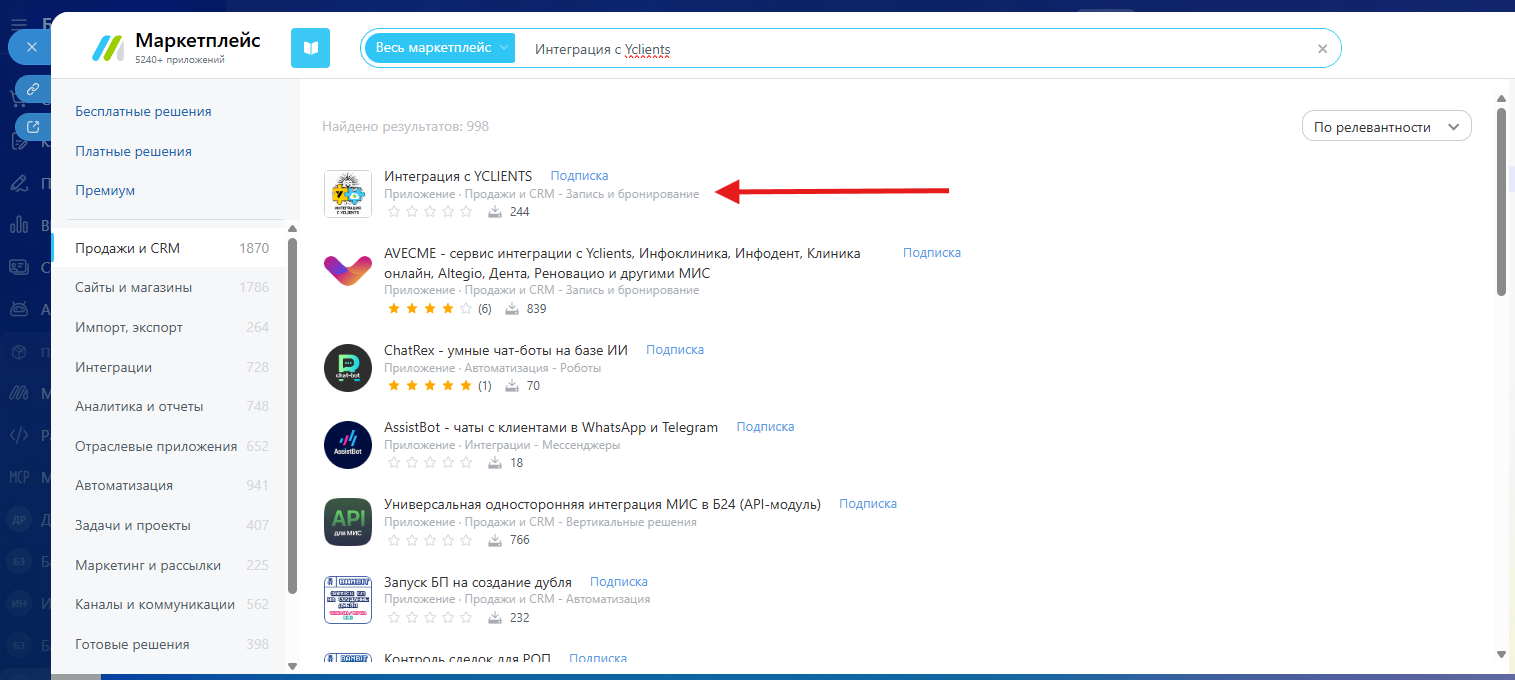
Task: Close the marketplace slider panel
Action: coord(32,47)
